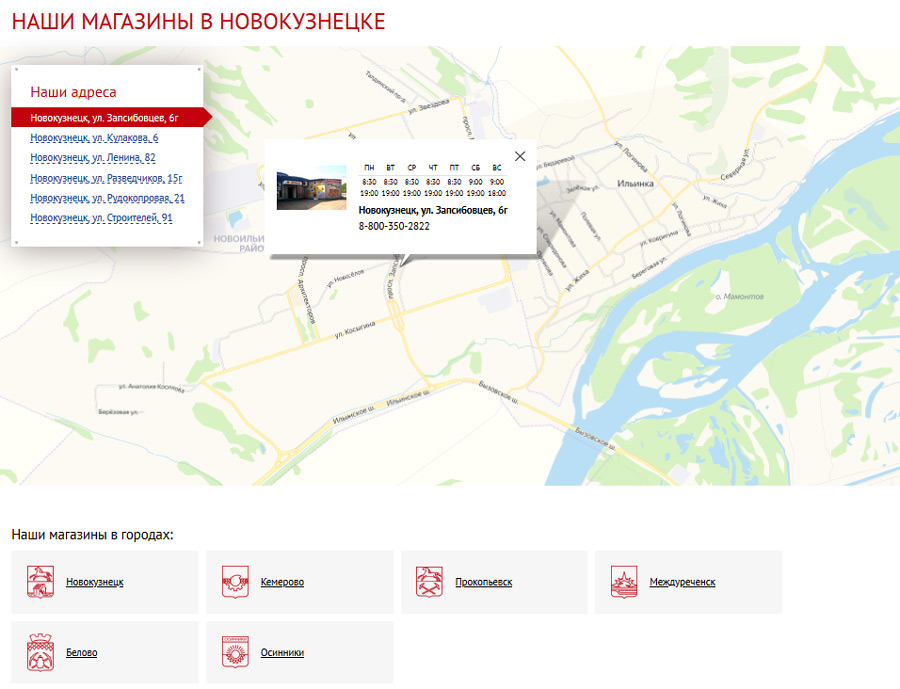The width and height of the screenshot is (900, 689).
Task: Select the Осинники coat of arms icon
Action: pyautogui.click(x=235, y=653)
